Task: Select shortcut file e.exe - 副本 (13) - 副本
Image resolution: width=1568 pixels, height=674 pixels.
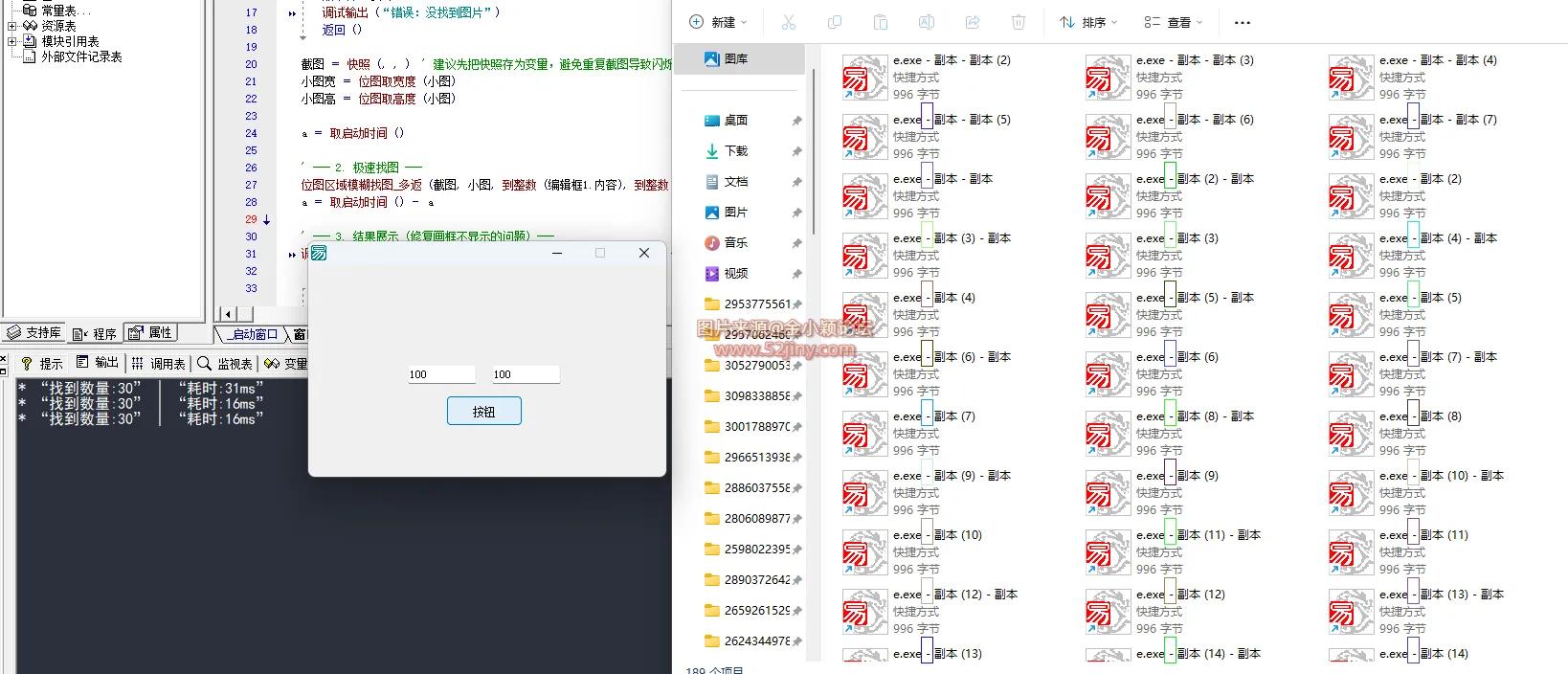Action: coord(1417,611)
